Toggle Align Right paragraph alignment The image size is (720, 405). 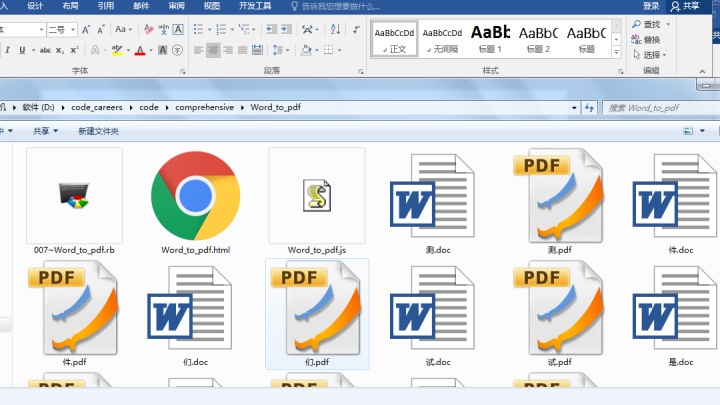pos(228,50)
